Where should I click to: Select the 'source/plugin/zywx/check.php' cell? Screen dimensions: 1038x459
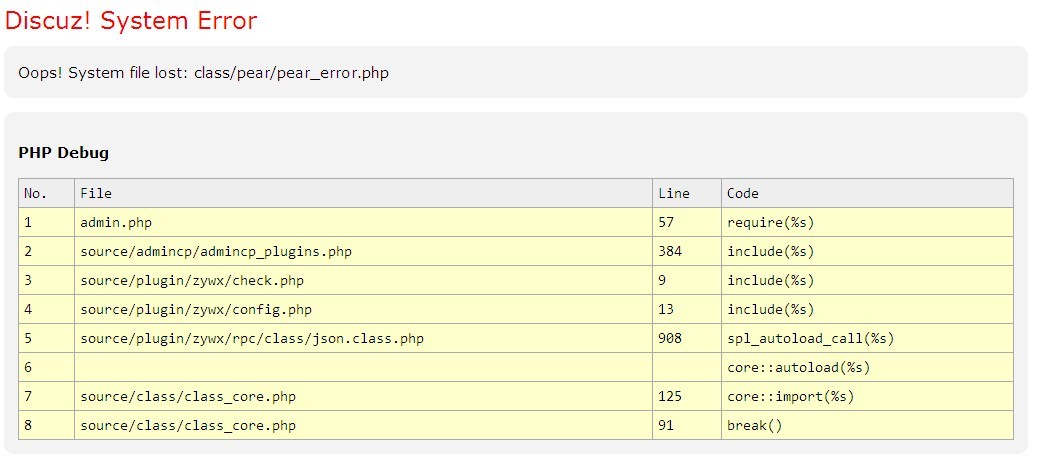363,280
